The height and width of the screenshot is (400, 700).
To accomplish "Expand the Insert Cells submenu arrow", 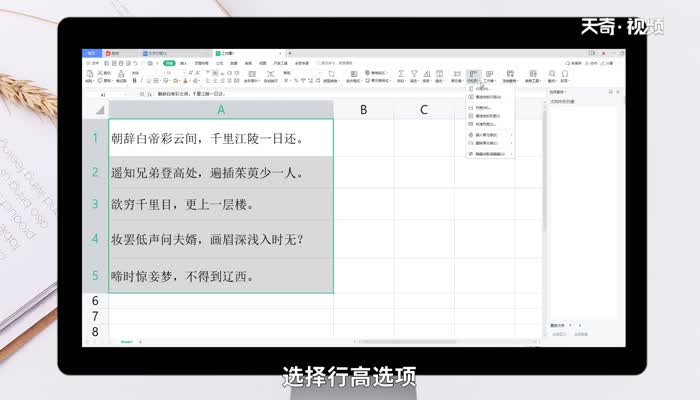I will 511,135.
